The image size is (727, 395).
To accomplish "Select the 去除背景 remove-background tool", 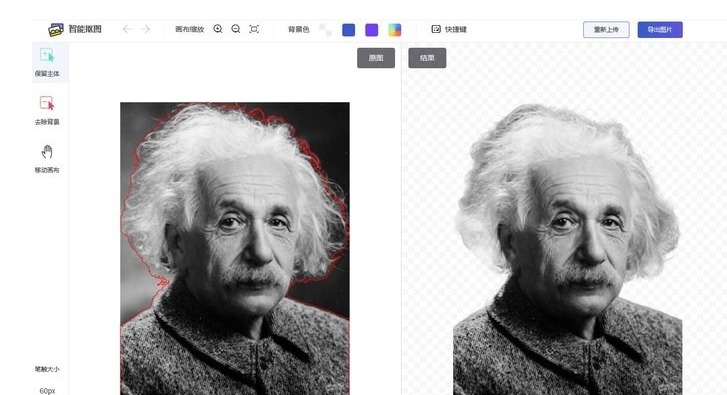I will (x=47, y=110).
